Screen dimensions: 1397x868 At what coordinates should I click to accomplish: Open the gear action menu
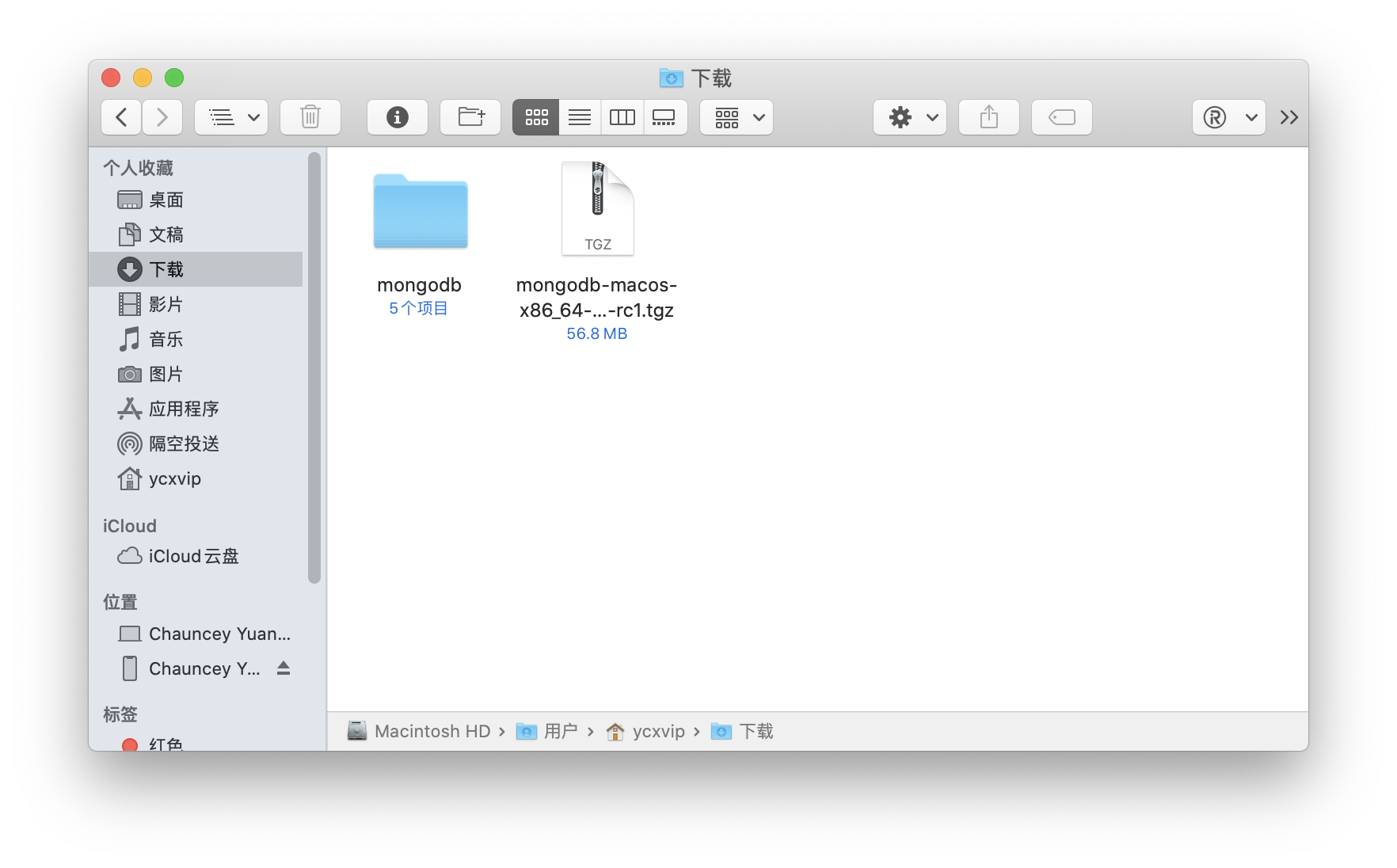[910, 117]
